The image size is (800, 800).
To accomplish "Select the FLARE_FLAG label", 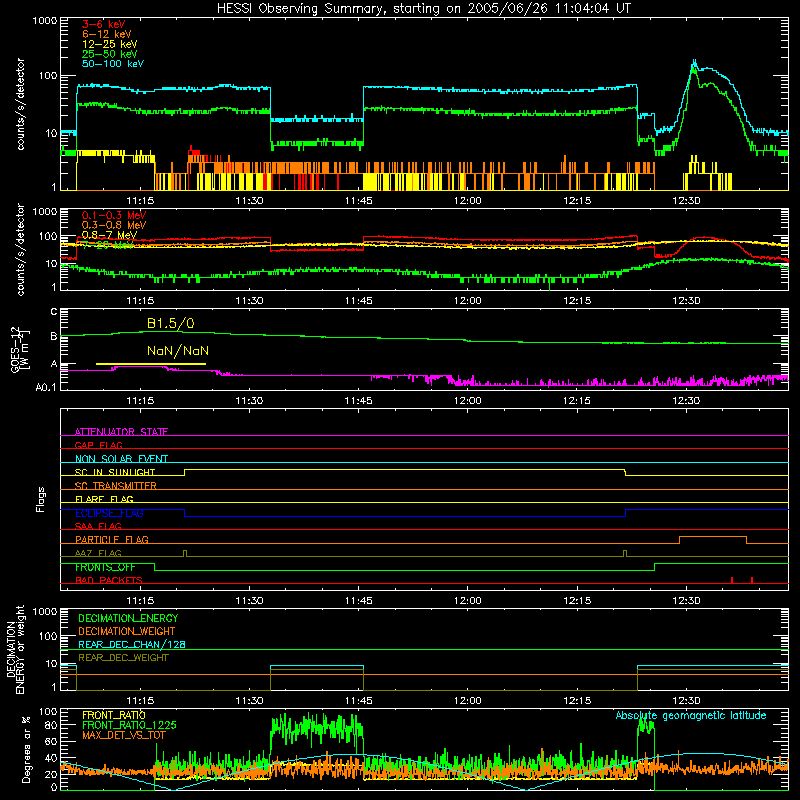I will [104, 499].
